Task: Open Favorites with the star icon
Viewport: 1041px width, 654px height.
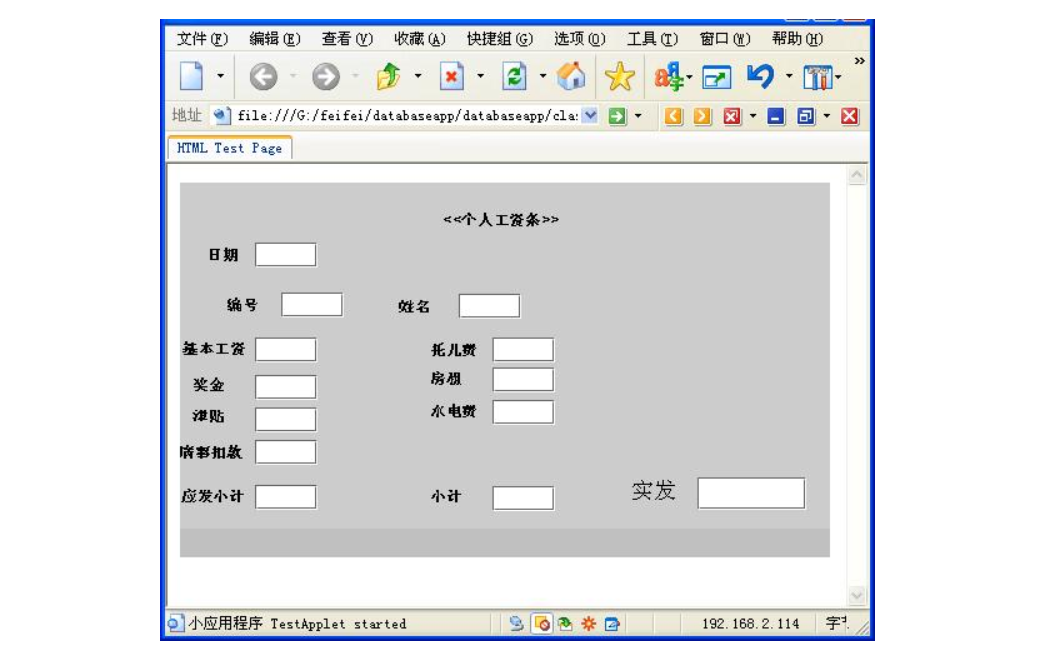Action: 620,77
